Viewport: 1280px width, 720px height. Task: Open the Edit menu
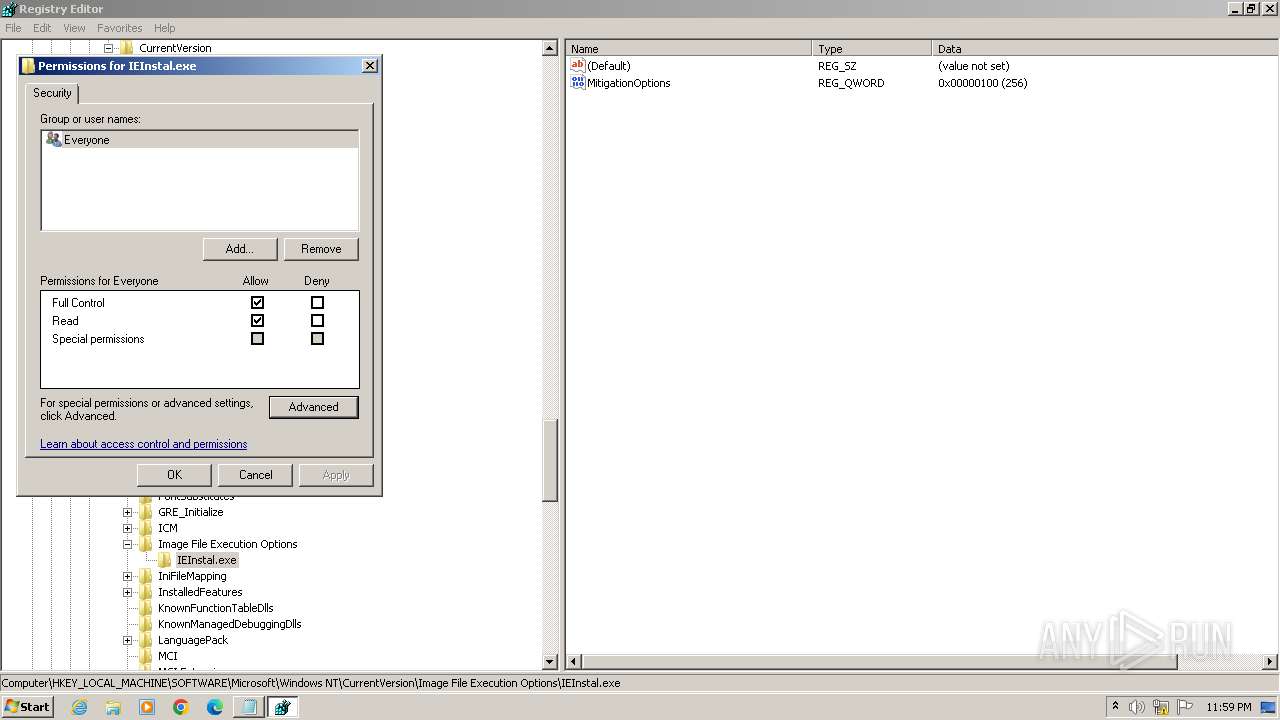(42, 28)
